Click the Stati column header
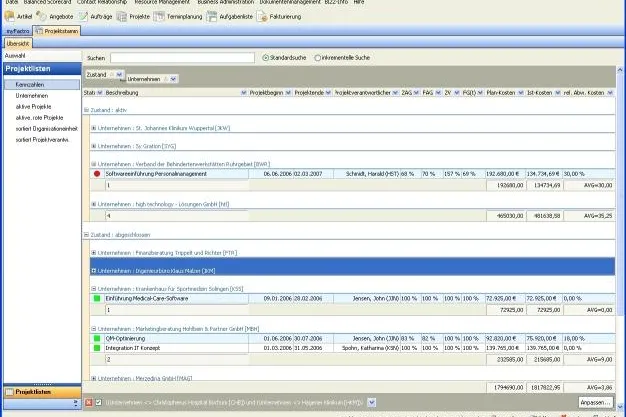626x417 pixels. coord(89,93)
